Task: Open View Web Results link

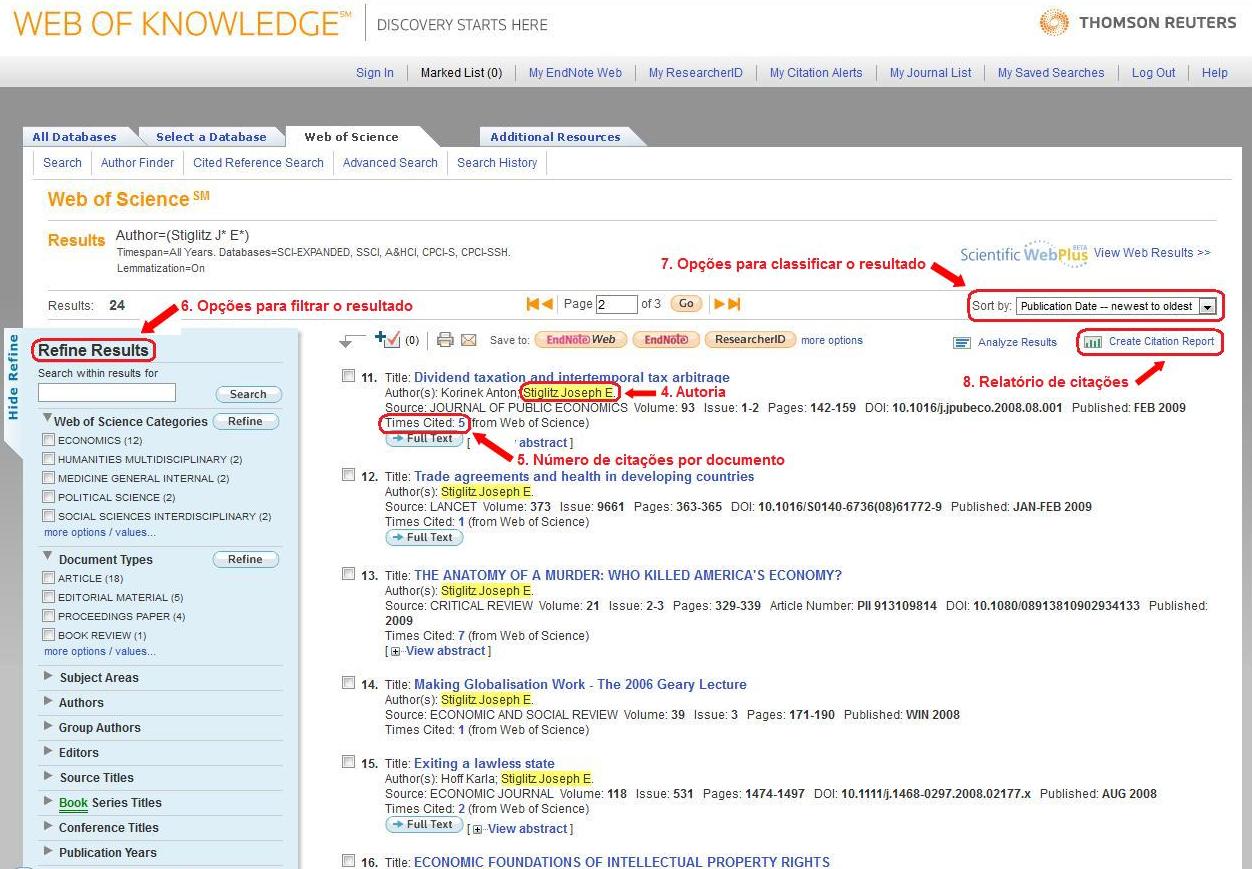Action: click(x=1152, y=253)
